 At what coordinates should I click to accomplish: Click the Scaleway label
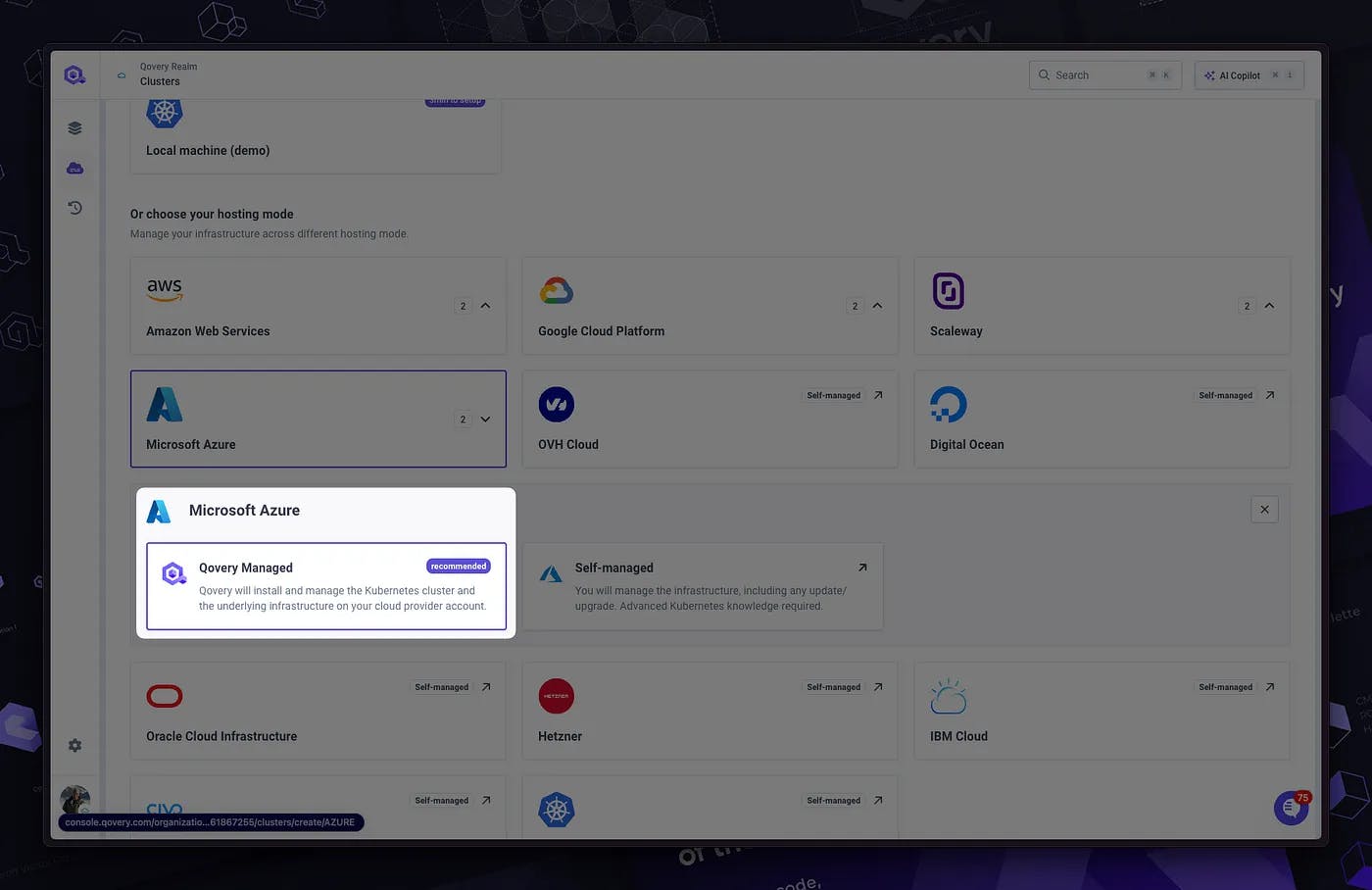click(955, 331)
